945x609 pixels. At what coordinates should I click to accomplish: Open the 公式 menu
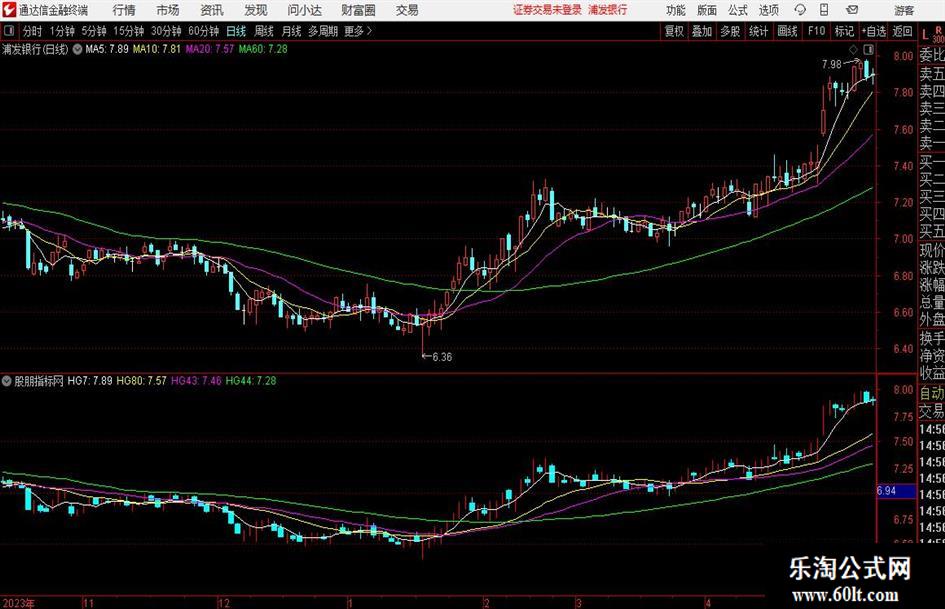pyautogui.click(x=738, y=10)
